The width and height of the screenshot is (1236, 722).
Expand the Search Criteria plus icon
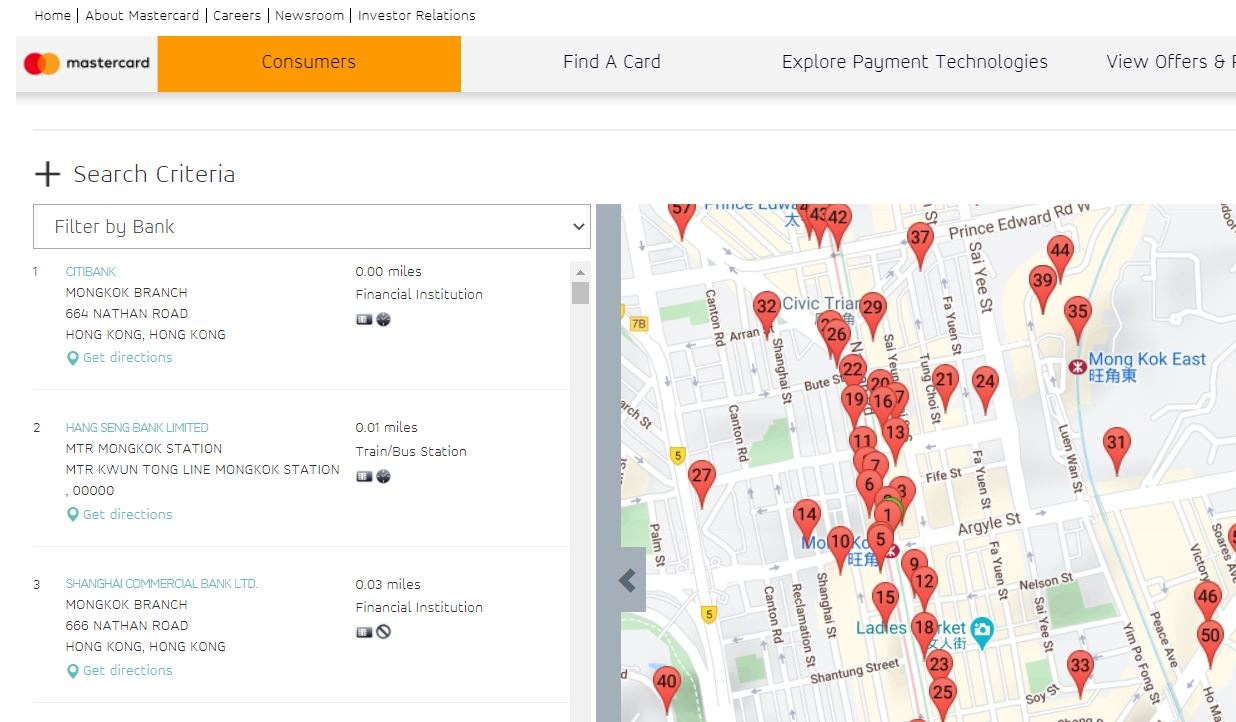(x=48, y=174)
